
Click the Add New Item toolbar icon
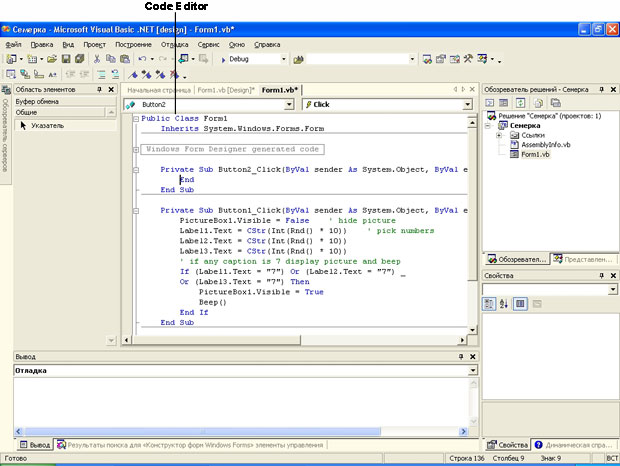click(x=32, y=59)
